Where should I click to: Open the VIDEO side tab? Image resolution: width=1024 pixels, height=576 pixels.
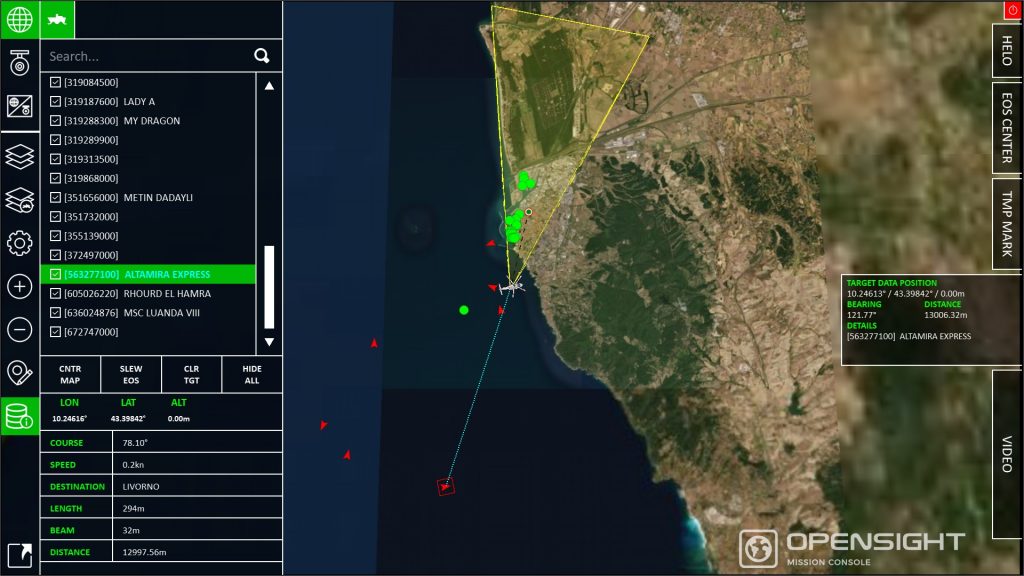(x=1007, y=454)
